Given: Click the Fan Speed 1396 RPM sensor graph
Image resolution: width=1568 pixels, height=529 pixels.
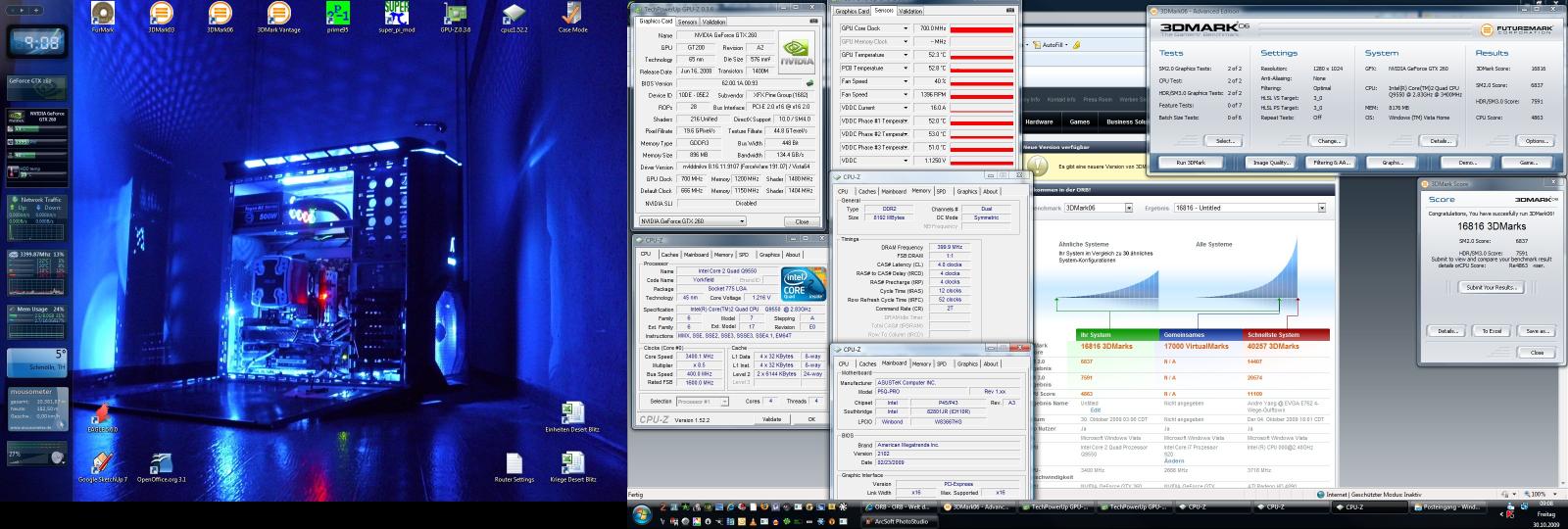Looking at the screenshot, I should pyautogui.click(x=981, y=95).
